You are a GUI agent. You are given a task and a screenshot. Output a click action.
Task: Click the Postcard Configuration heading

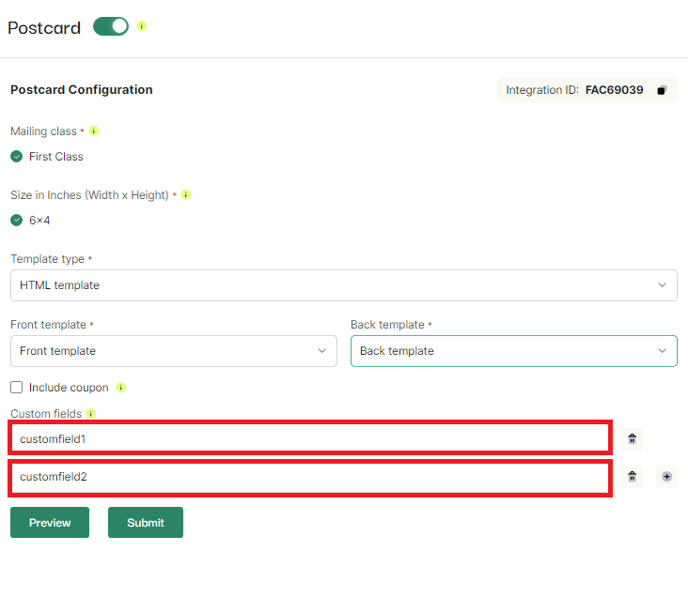pos(82,89)
